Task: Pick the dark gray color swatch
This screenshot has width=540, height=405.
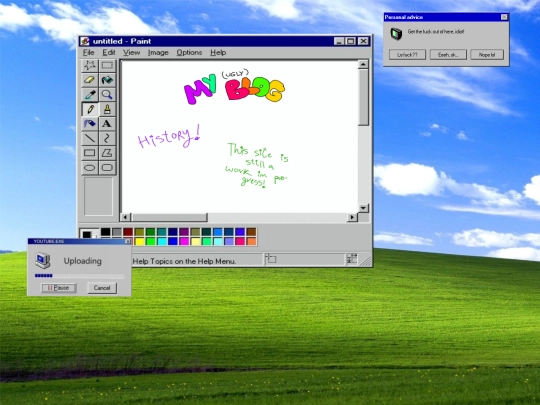Action: tap(117, 232)
